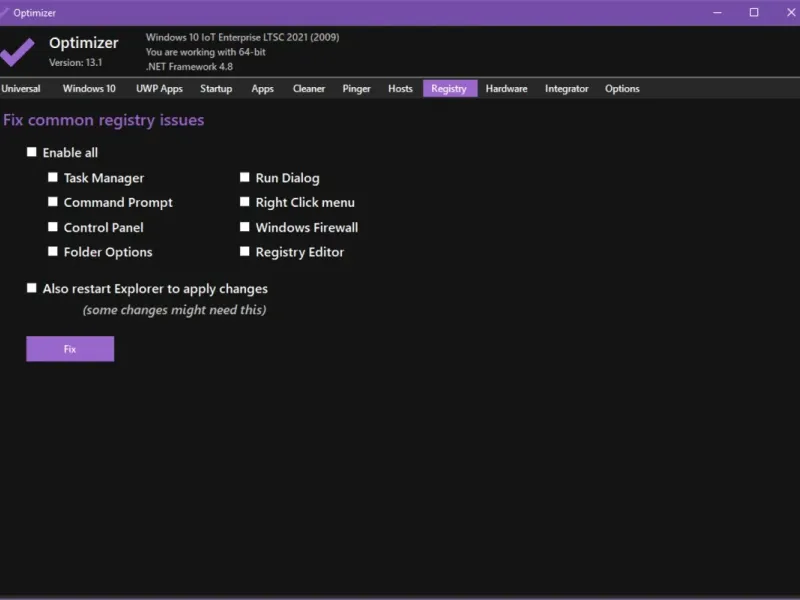Tick the Task Manager checkbox
Screen dimensions: 800x600
53,177
